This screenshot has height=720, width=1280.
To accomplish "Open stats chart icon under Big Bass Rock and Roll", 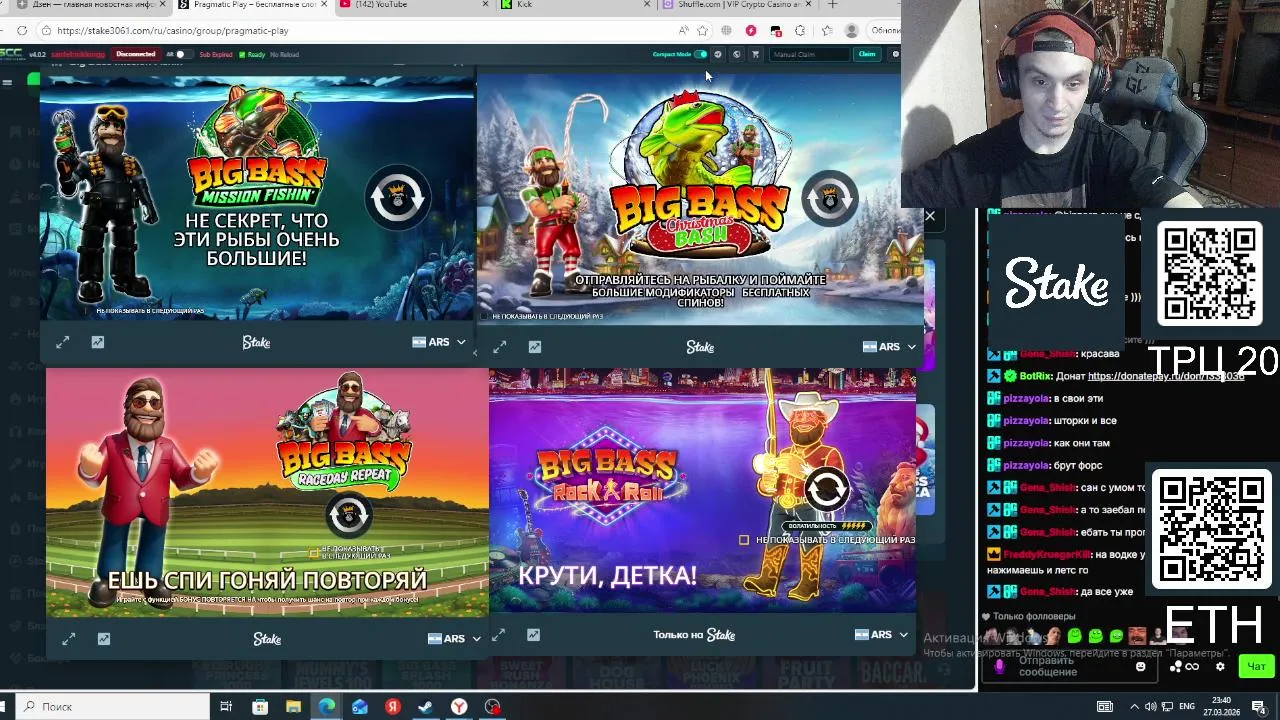I will [533, 635].
